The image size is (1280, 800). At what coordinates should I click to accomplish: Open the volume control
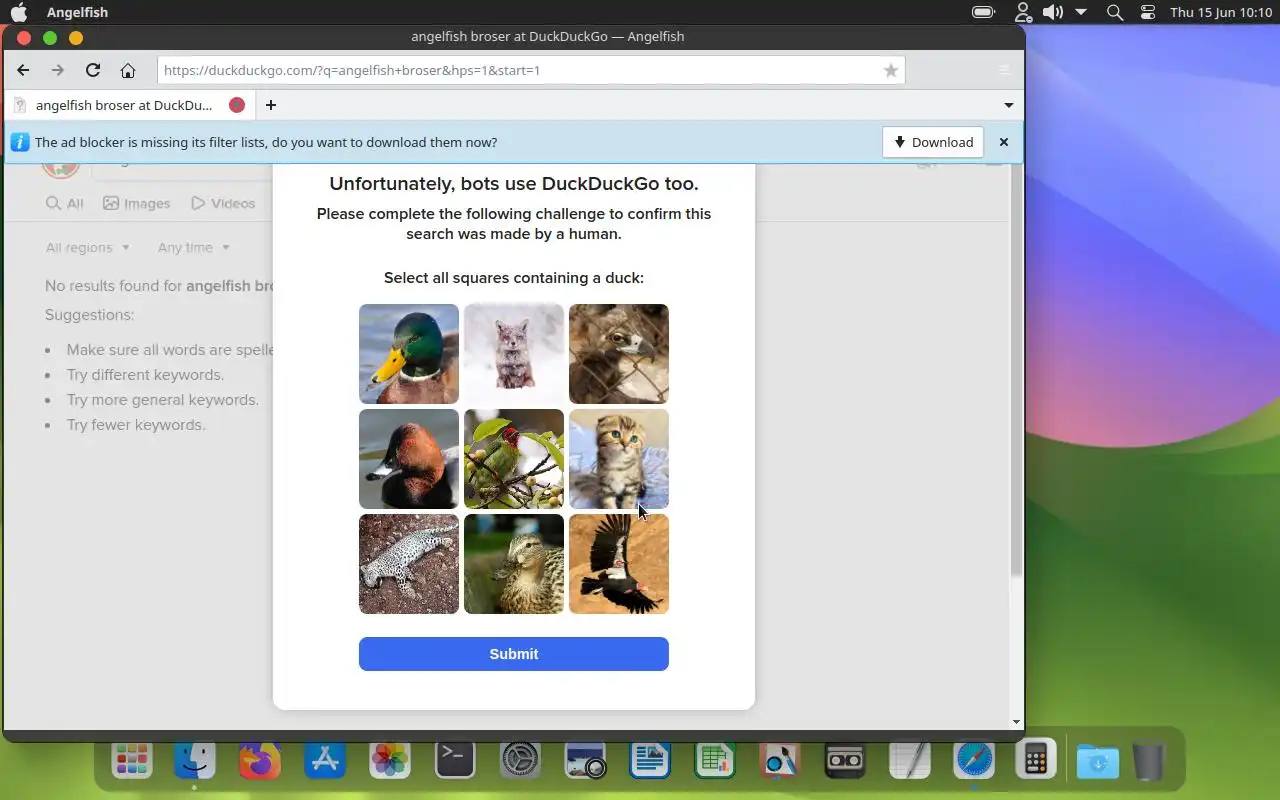[x=1052, y=12]
